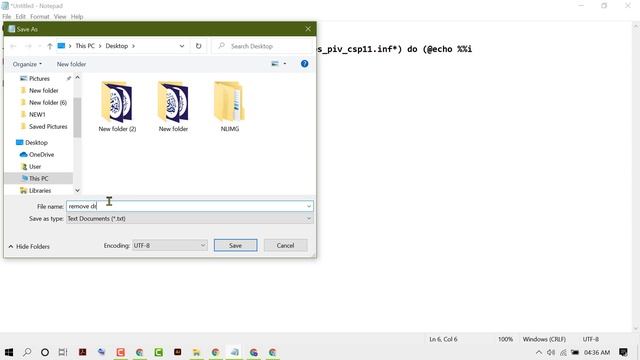This screenshot has width=640, height=360.
Task: Expand the address bar previous locations dropdown
Action: [x=182, y=46]
